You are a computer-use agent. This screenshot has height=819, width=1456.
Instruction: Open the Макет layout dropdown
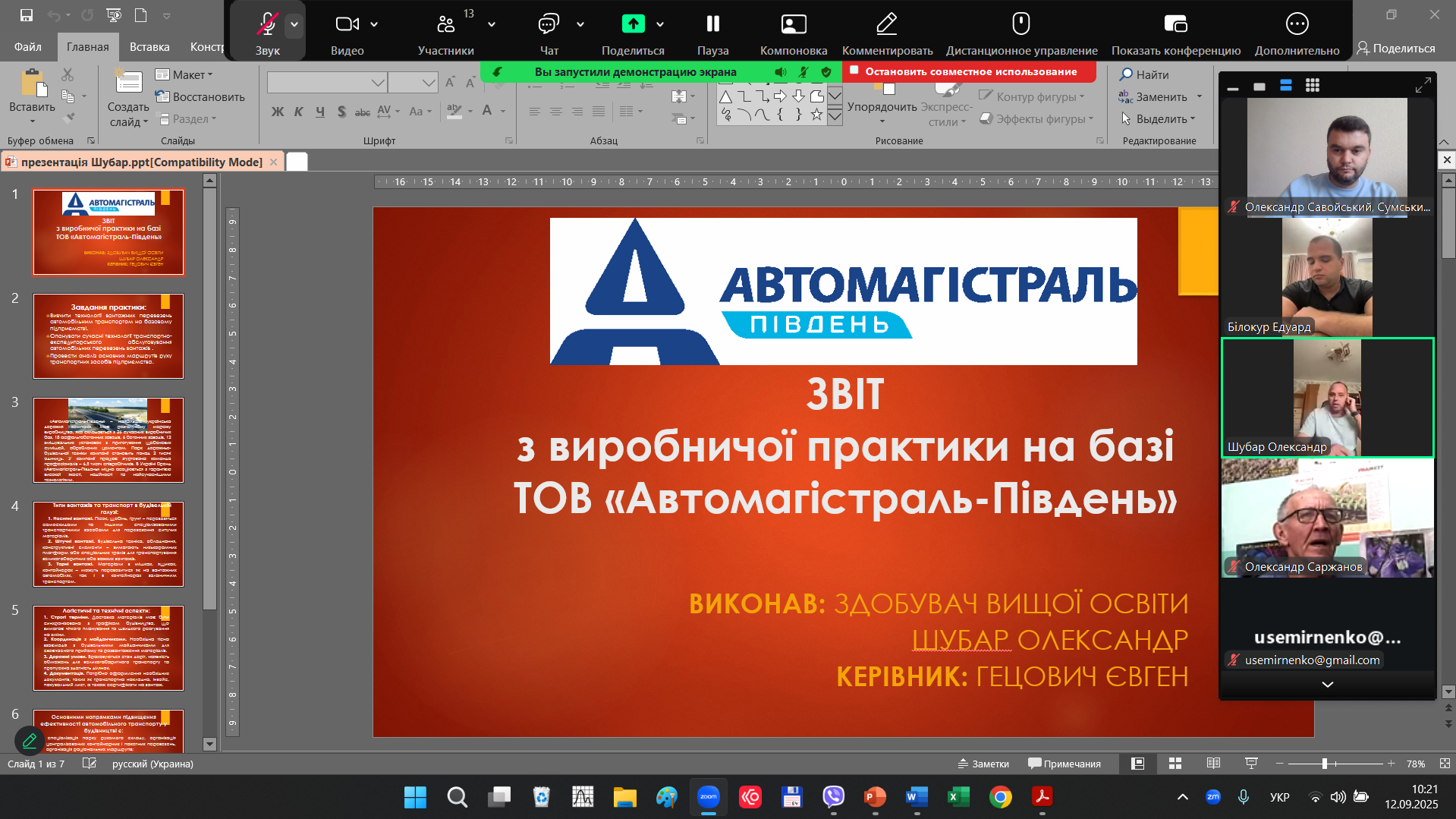[184, 74]
